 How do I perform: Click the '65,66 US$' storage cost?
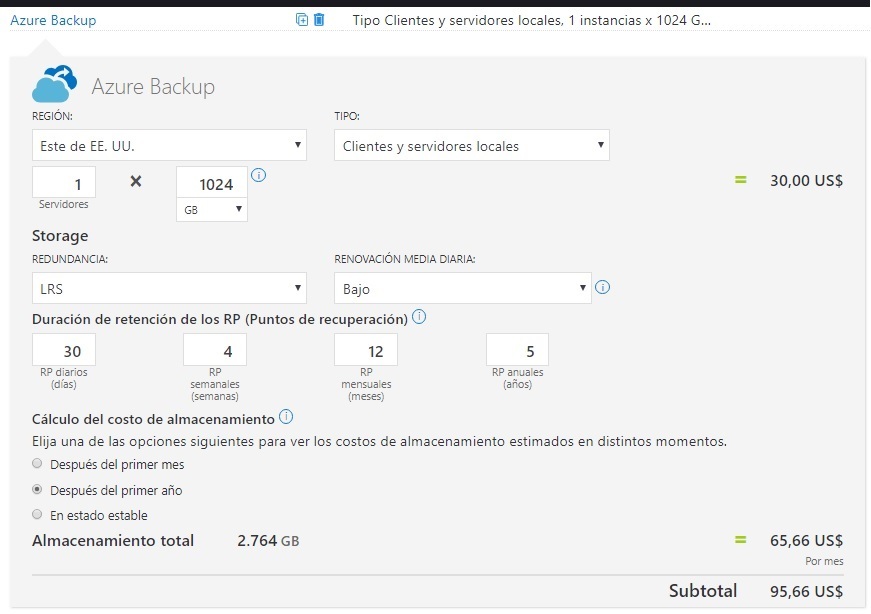coord(806,540)
